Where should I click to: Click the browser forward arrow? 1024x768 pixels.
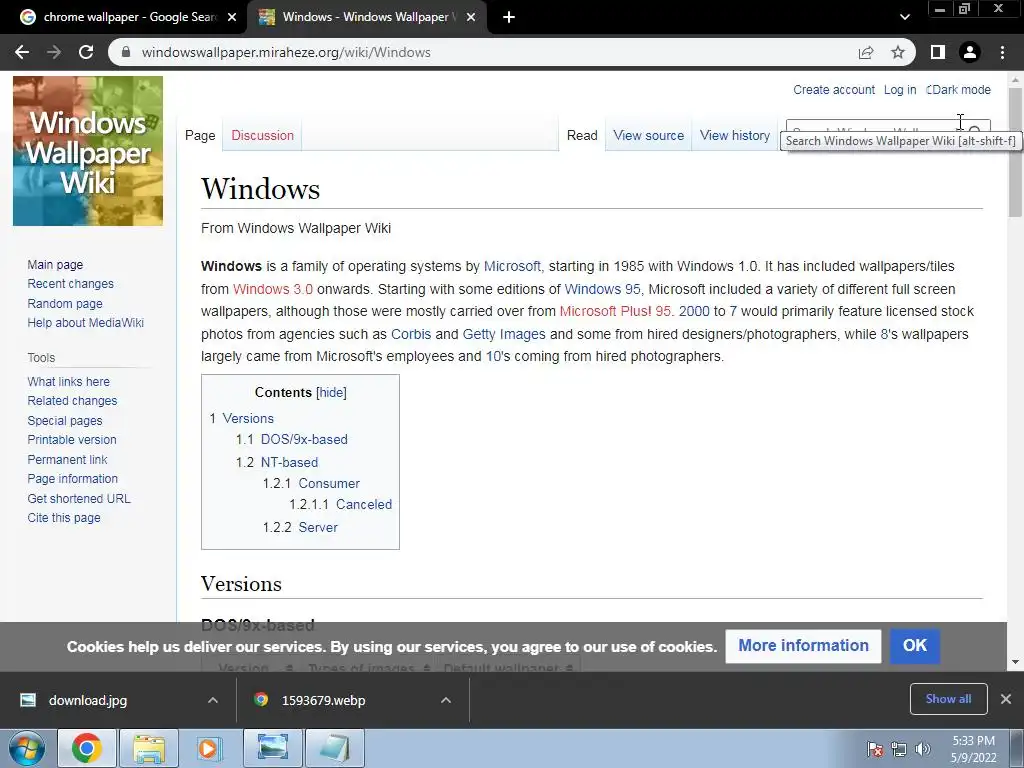tap(54, 52)
